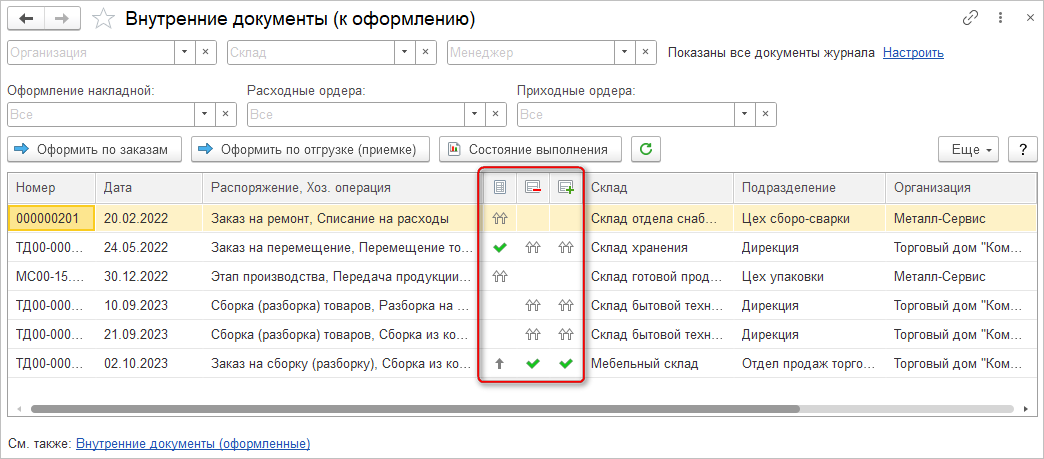This screenshot has width=1044, height=459.
Task: Click the Организация column header
Action: coord(962,188)
